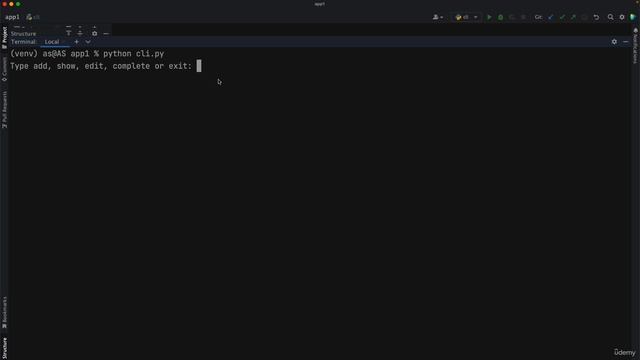Click the Structure panel expand all icon
640x360 pixels.
pyautogui.click(x=69, y=33)
